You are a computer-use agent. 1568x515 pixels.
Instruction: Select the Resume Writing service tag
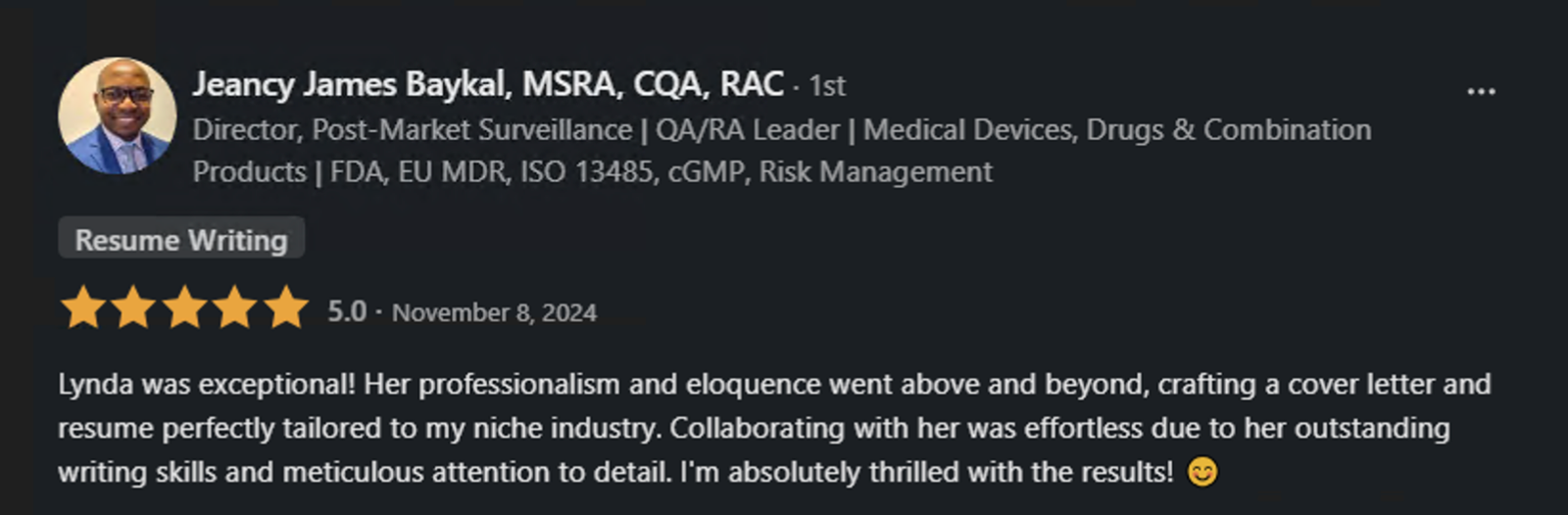(x=181, y=240)
